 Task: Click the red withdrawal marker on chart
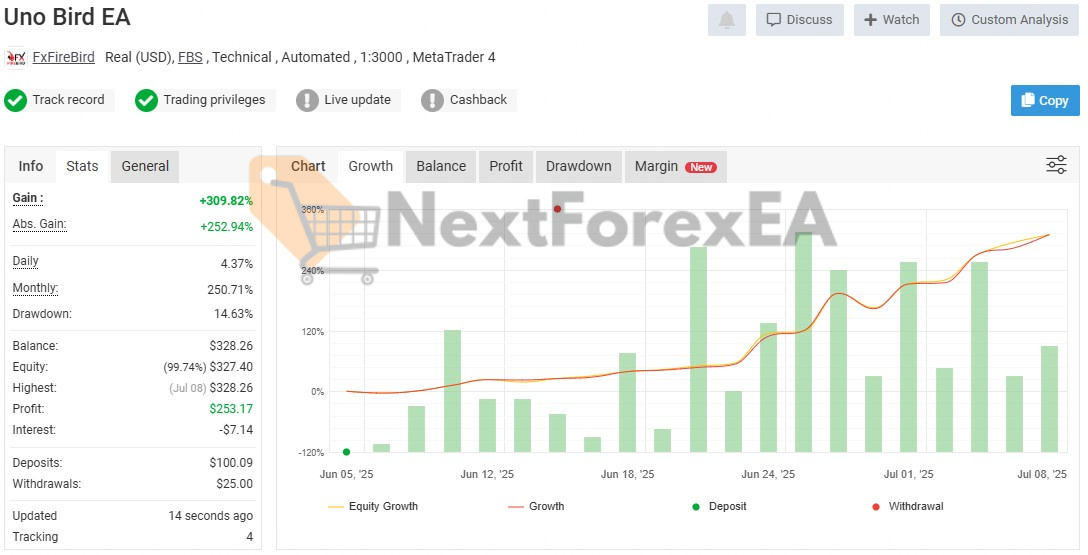coord(557,209)
